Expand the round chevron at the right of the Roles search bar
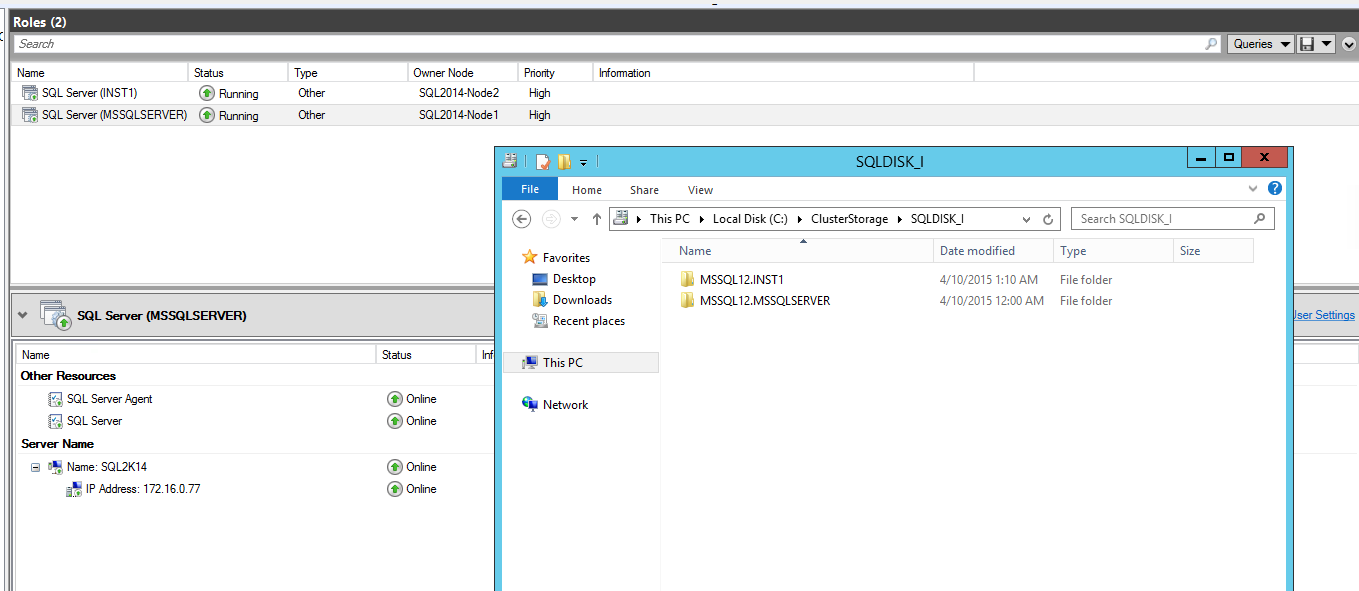This screenshot has width=1359, height=591. (x=1349, y=44)
